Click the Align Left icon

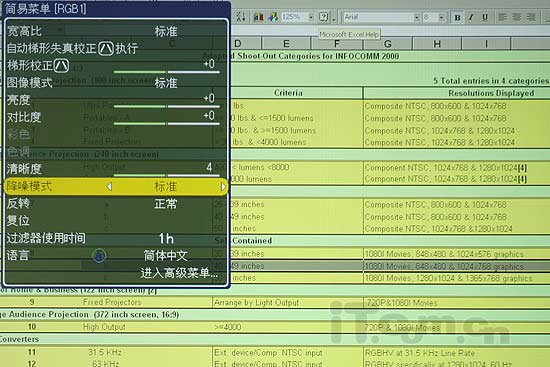pyautogui.click(x=503, y=17)
